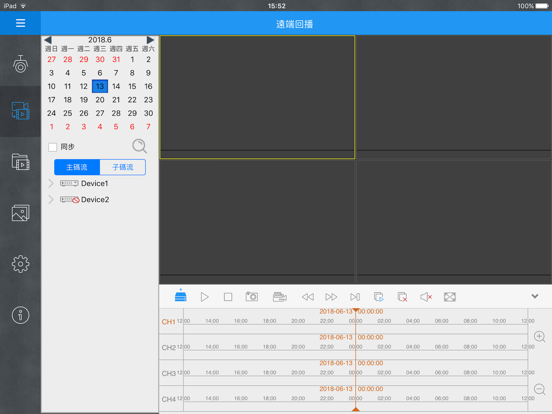Click close all windows icon

click(402, 297)
